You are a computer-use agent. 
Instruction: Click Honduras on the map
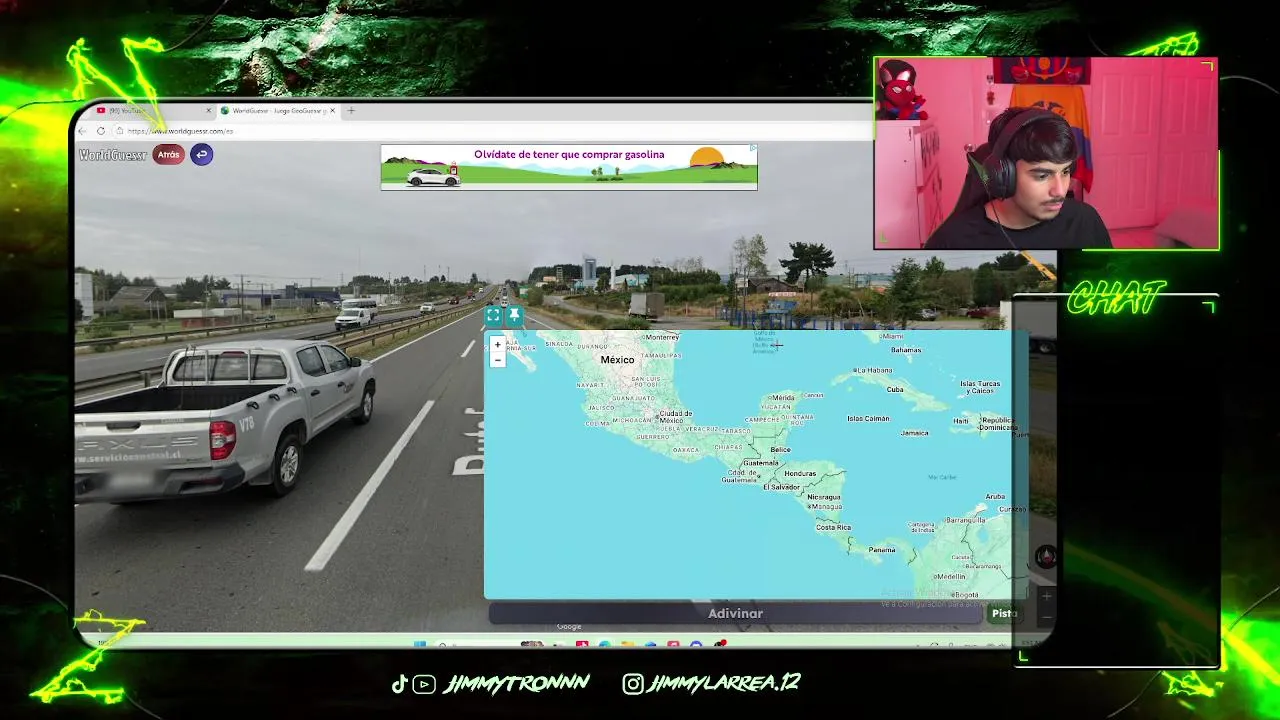coord(800,473)
